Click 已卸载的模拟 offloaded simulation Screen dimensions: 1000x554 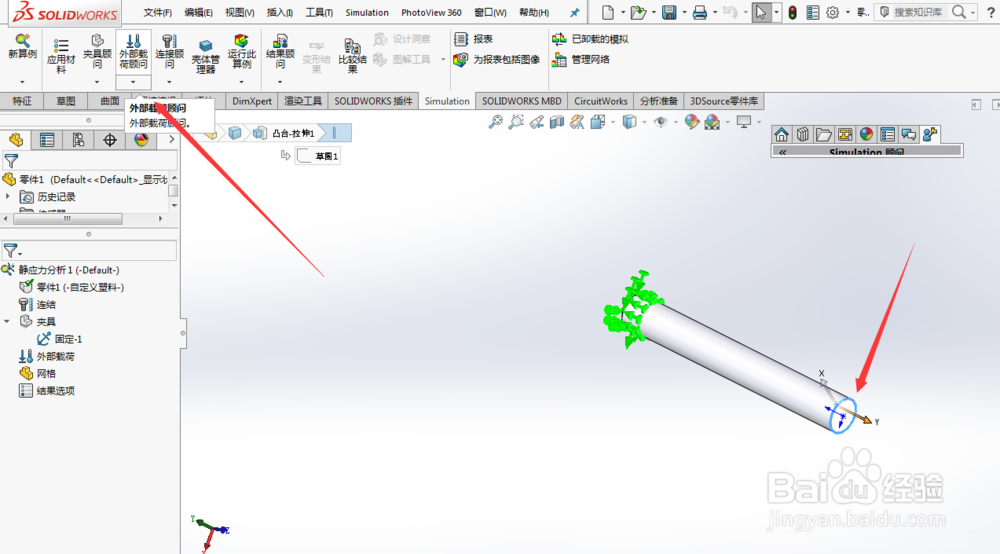591,39
